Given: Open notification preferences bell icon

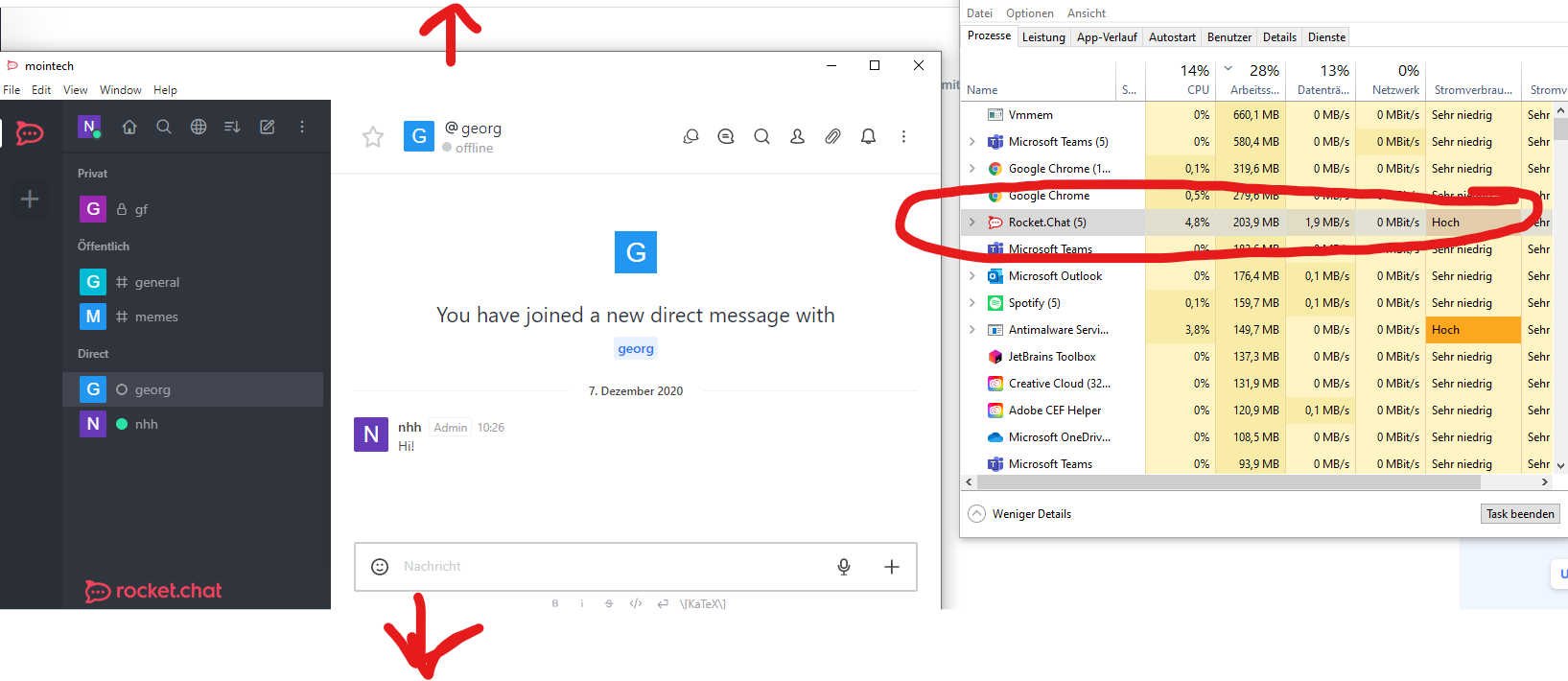Looking at the screenshot, I should pyautogui.click(x=868, y=136).
